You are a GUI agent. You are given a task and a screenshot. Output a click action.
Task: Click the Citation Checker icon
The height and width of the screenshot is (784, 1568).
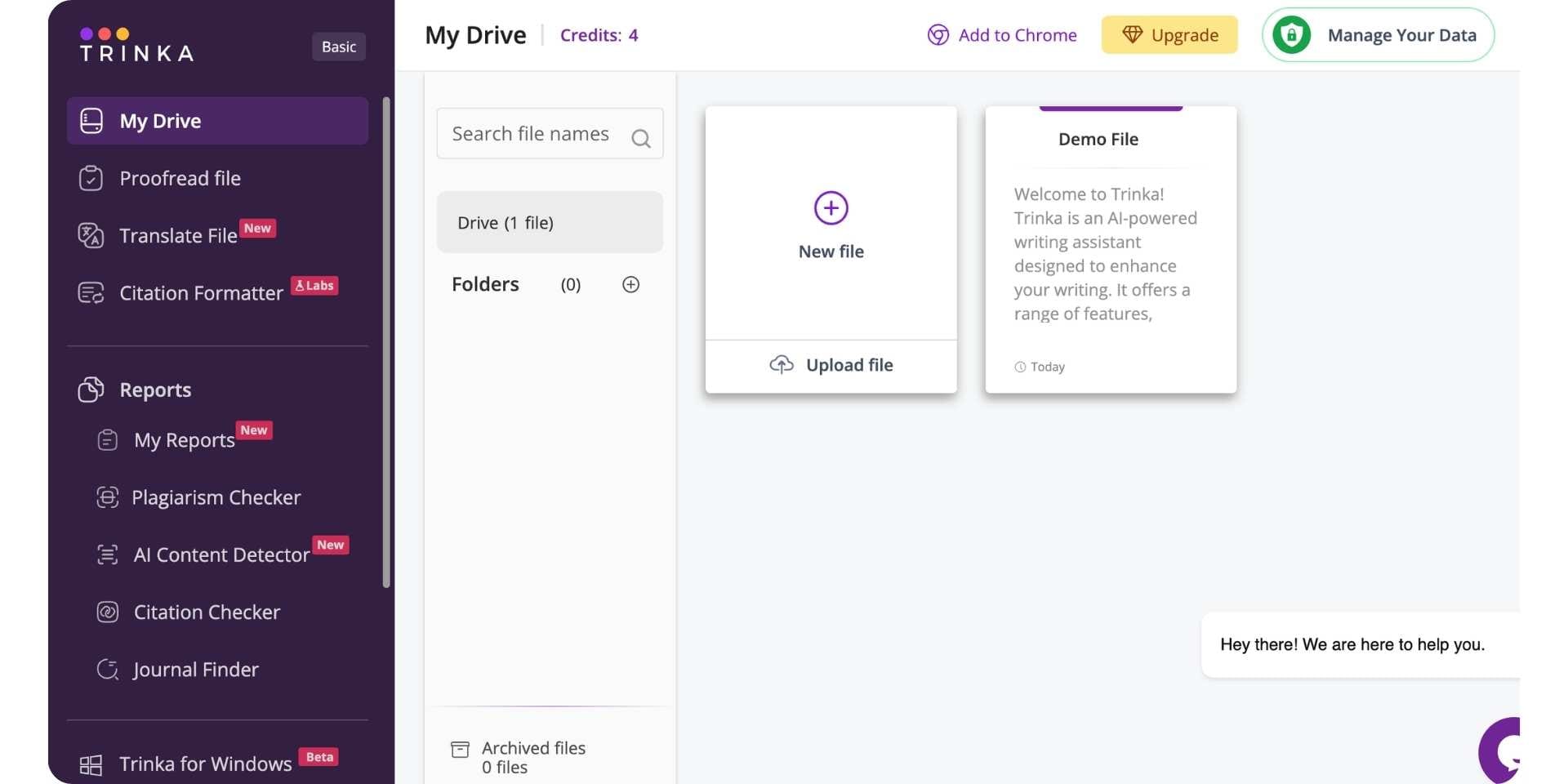point(107,612)
